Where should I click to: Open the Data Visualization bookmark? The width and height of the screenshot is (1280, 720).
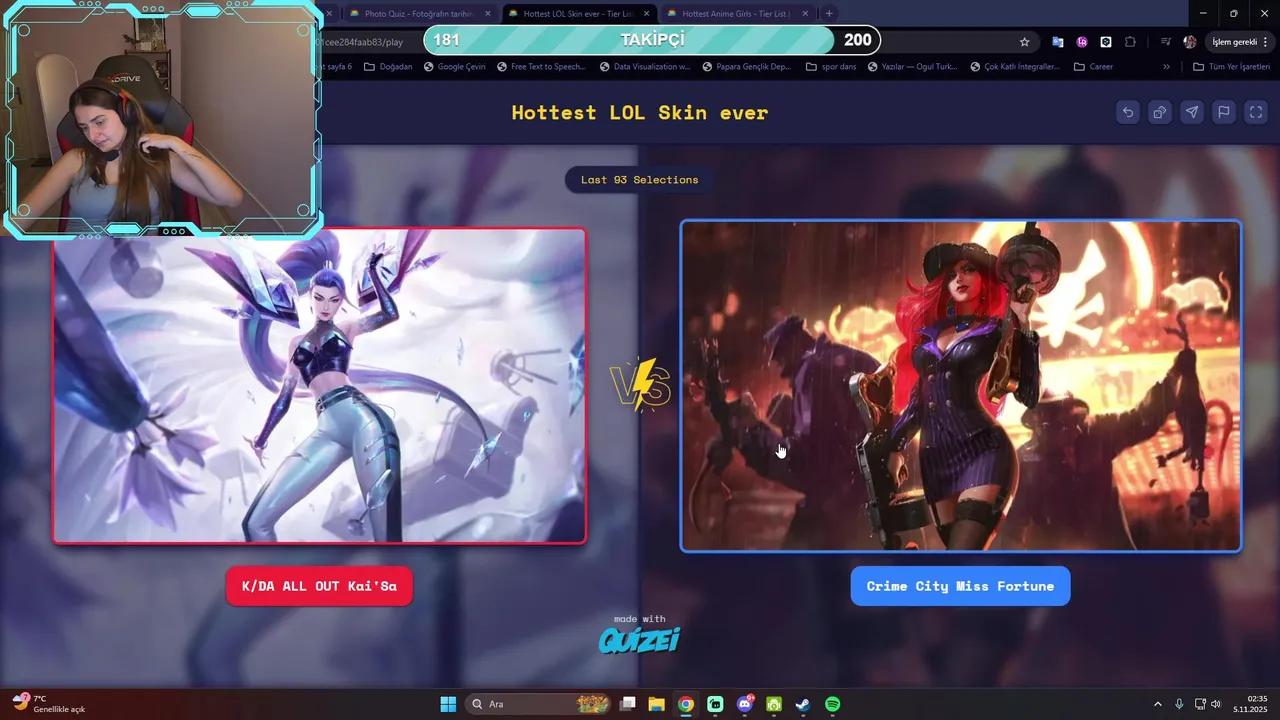(645, 67)
